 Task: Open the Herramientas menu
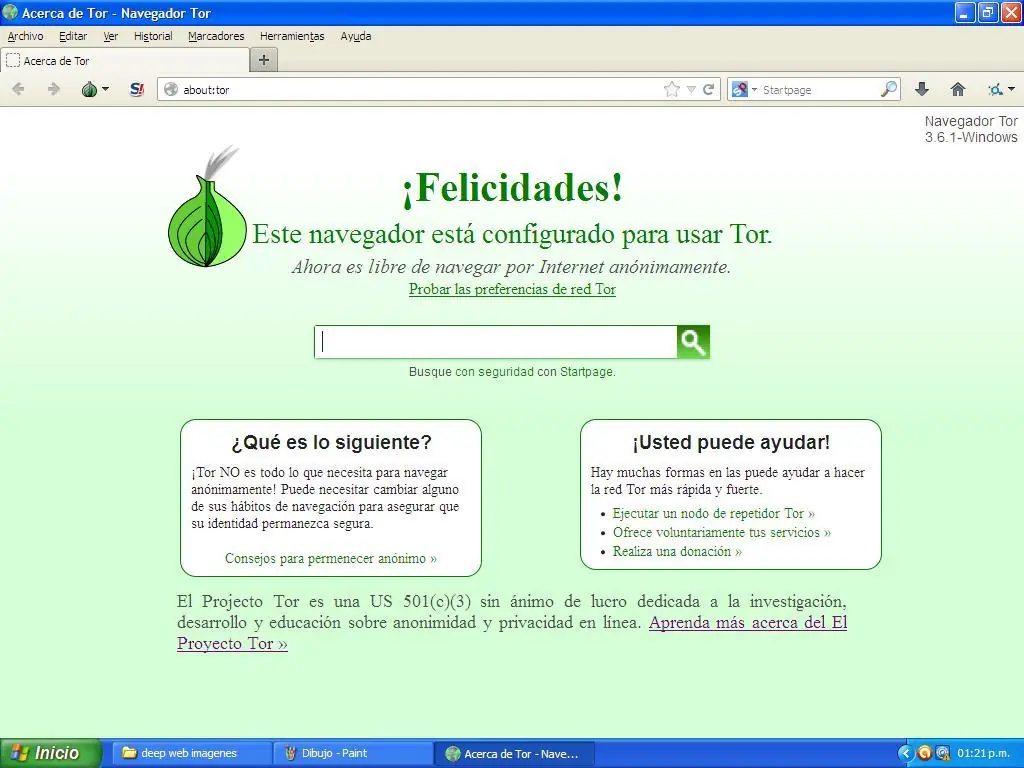pos(292,36)
